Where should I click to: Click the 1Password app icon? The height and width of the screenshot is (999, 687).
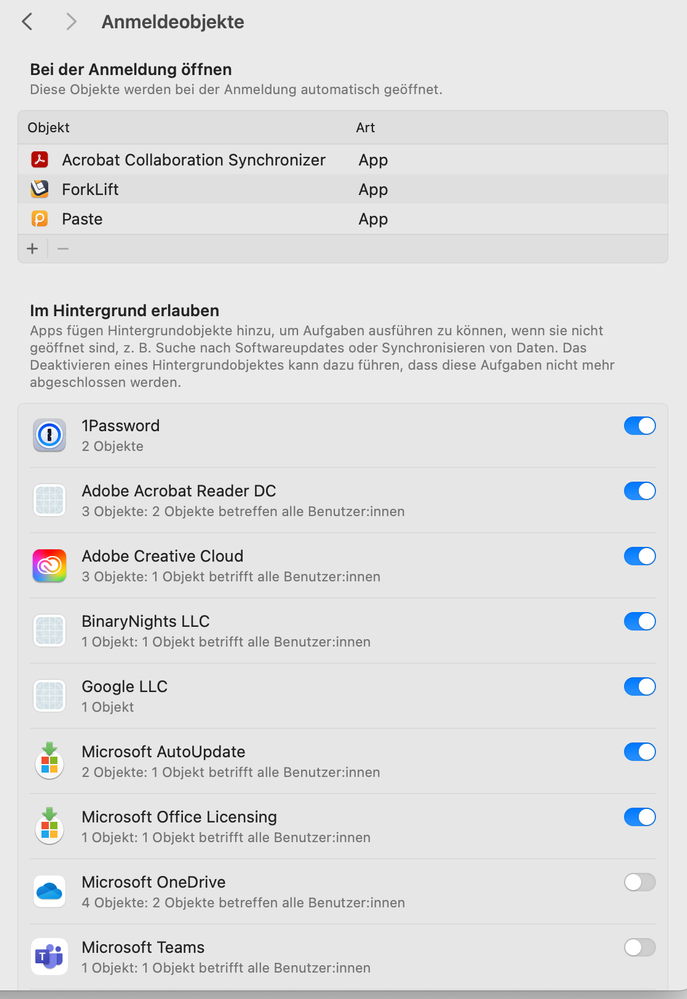click(49, 436)
